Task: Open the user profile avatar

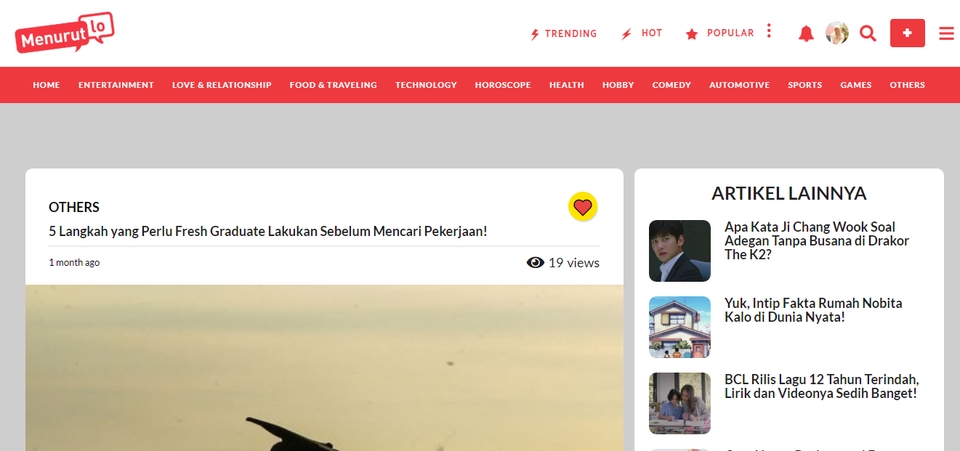Action: tap(836, 33)
